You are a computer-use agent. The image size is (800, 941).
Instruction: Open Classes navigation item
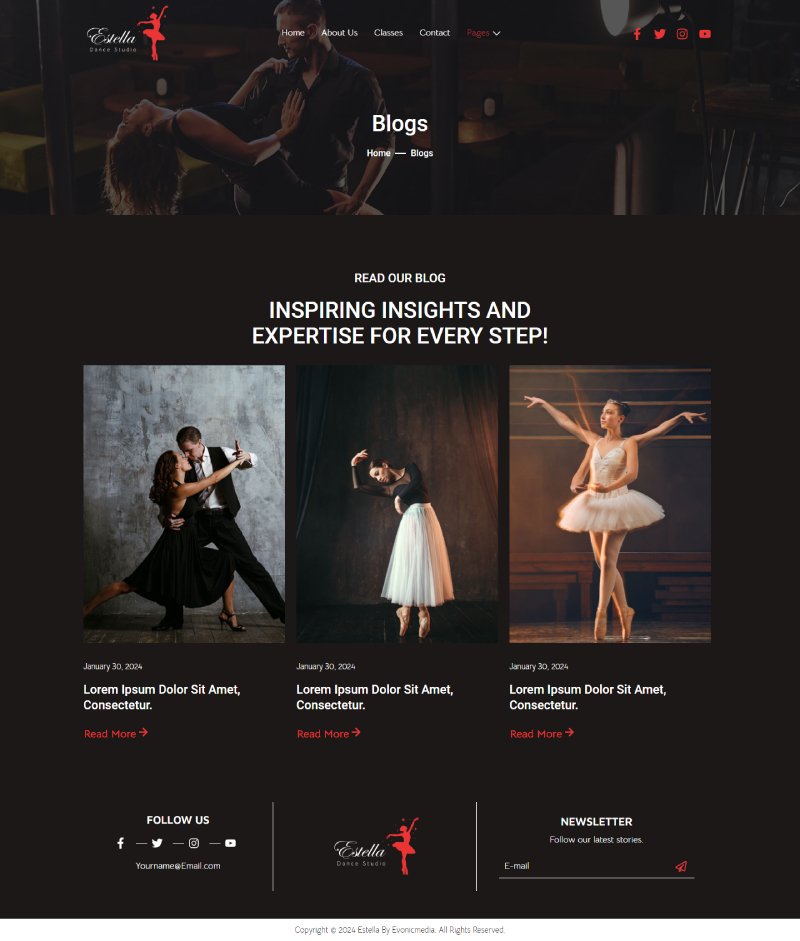tap(388, 32)
